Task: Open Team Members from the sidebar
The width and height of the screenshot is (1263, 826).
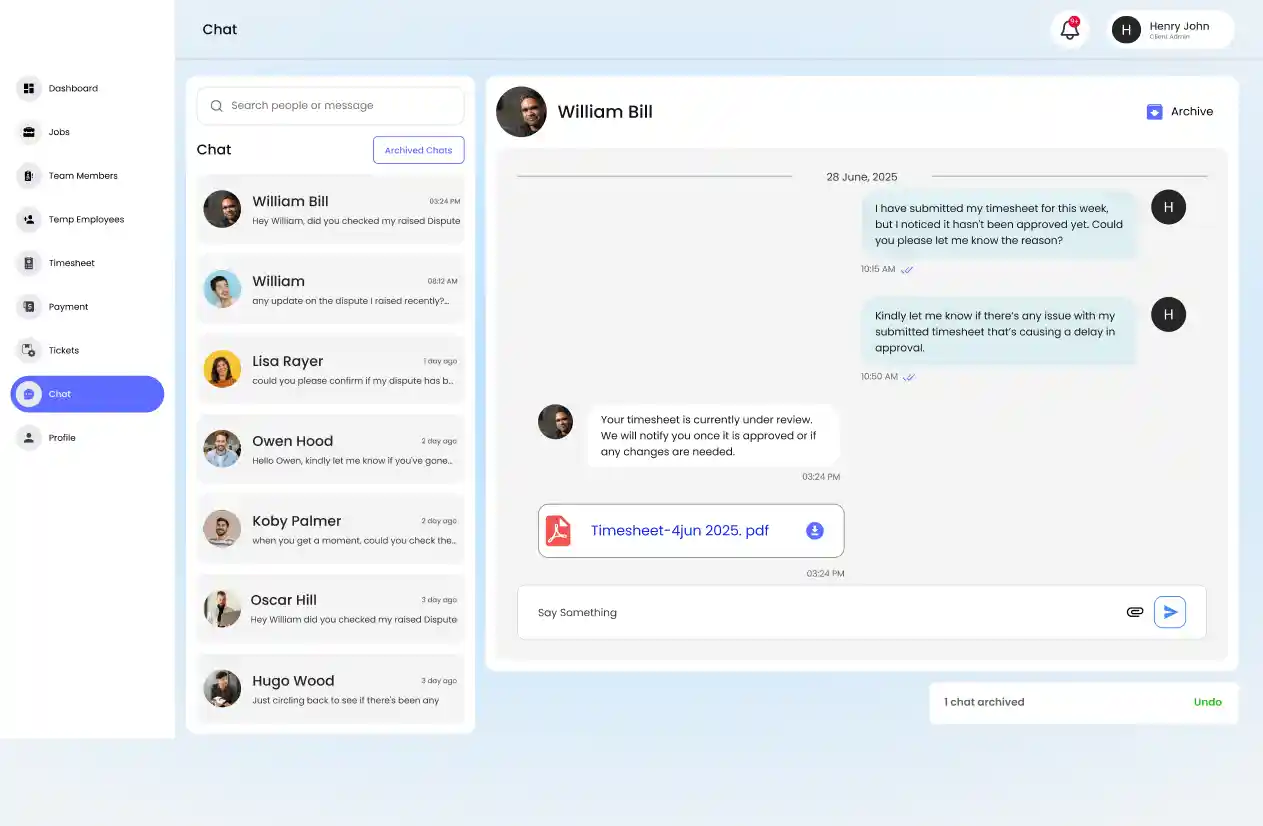Action: pyautogui.click(x=28, y=175)
